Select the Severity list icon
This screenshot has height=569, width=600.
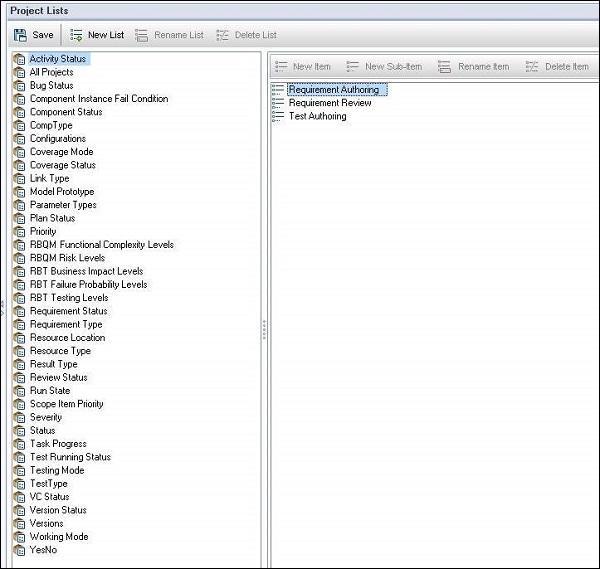point(19,417)
